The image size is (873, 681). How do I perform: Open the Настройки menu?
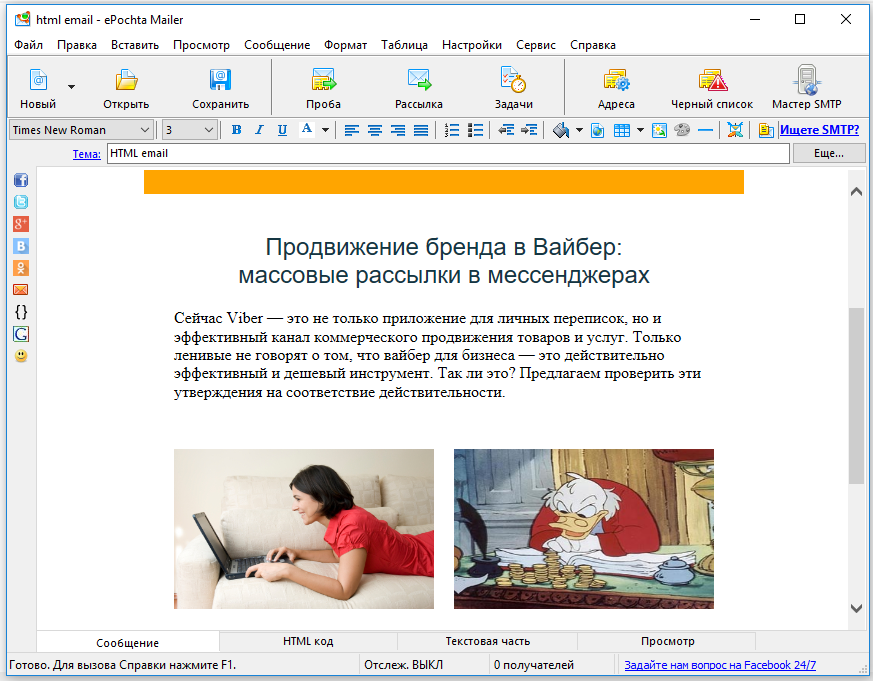[x=472, y=45]
